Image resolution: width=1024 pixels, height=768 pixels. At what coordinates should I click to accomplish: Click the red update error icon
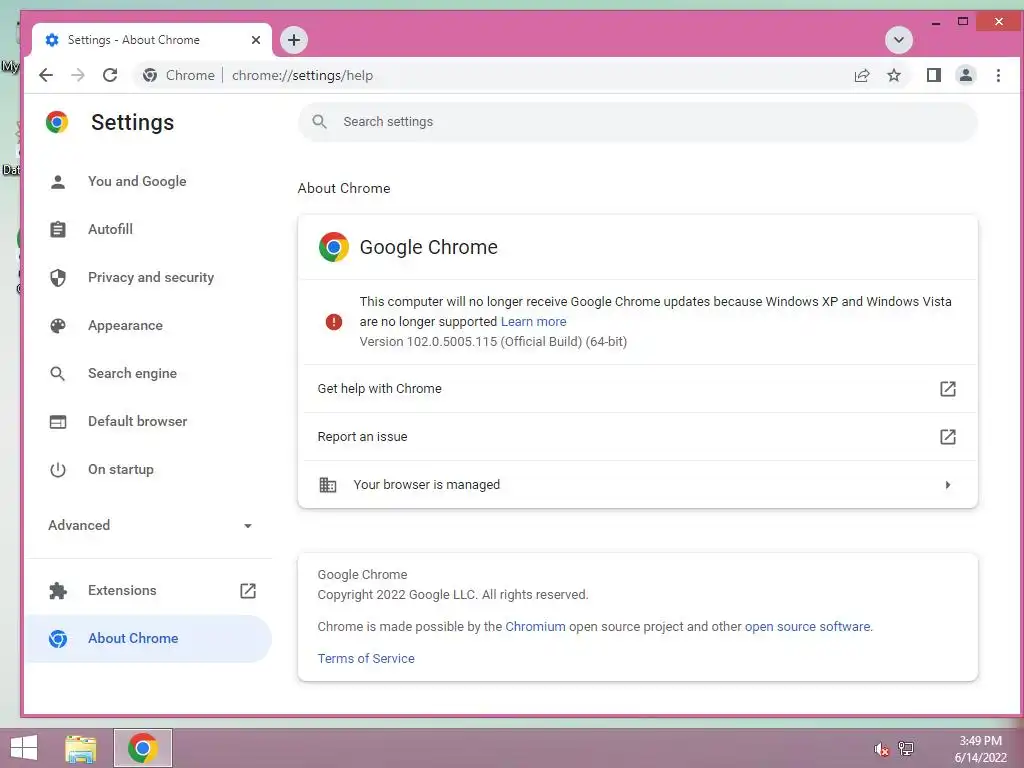pyautogui.click(x=334, y=322)
